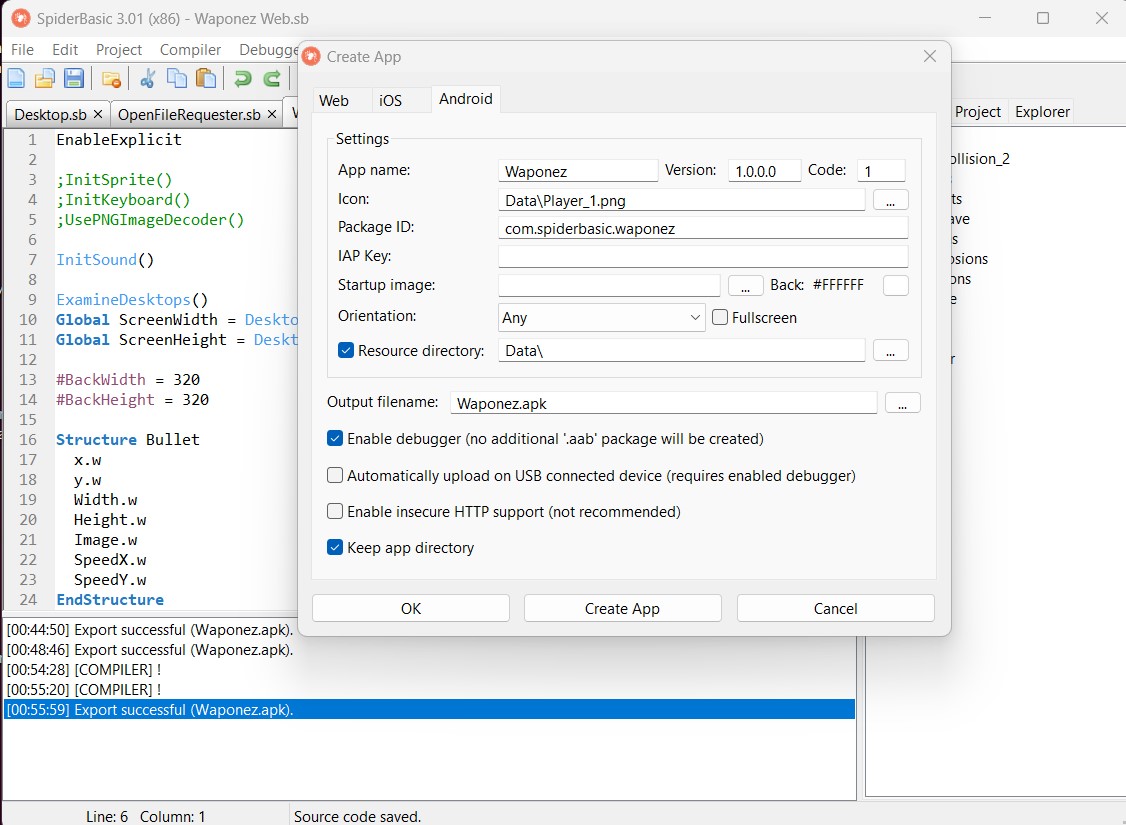This screenshot has width=1126, height=825.
Task: Open the Project menu
Action: 119,50
